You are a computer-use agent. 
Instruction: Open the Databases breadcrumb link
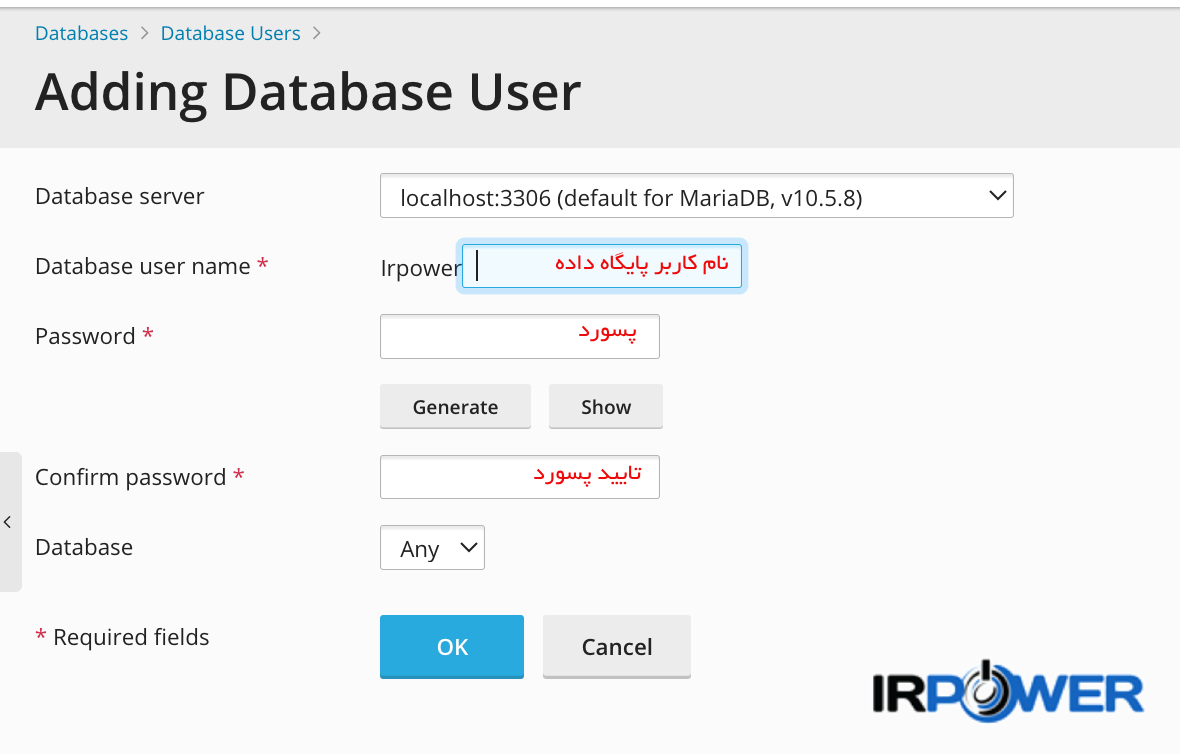(81, 33)
